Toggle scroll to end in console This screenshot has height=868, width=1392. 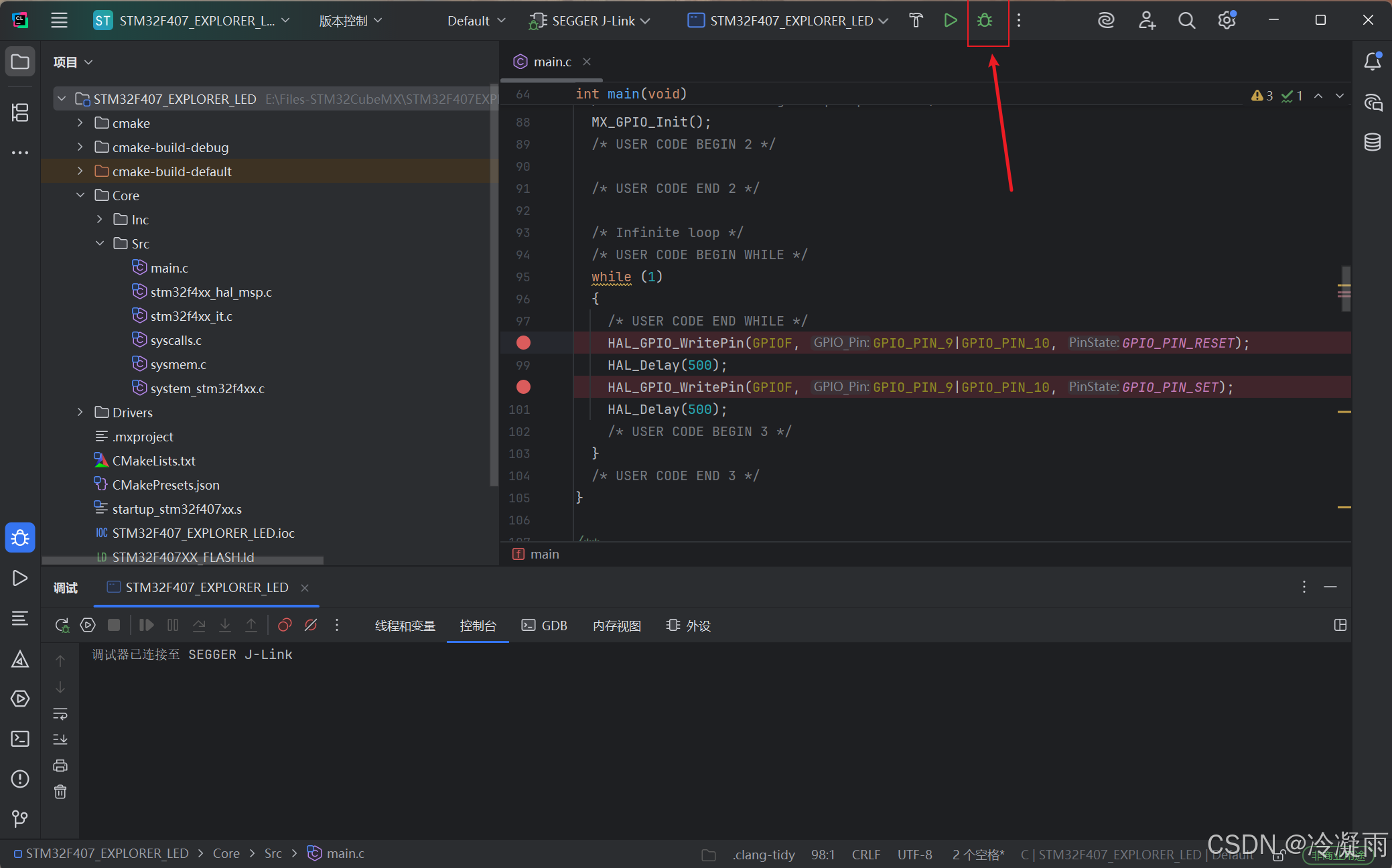pos(60,739)
